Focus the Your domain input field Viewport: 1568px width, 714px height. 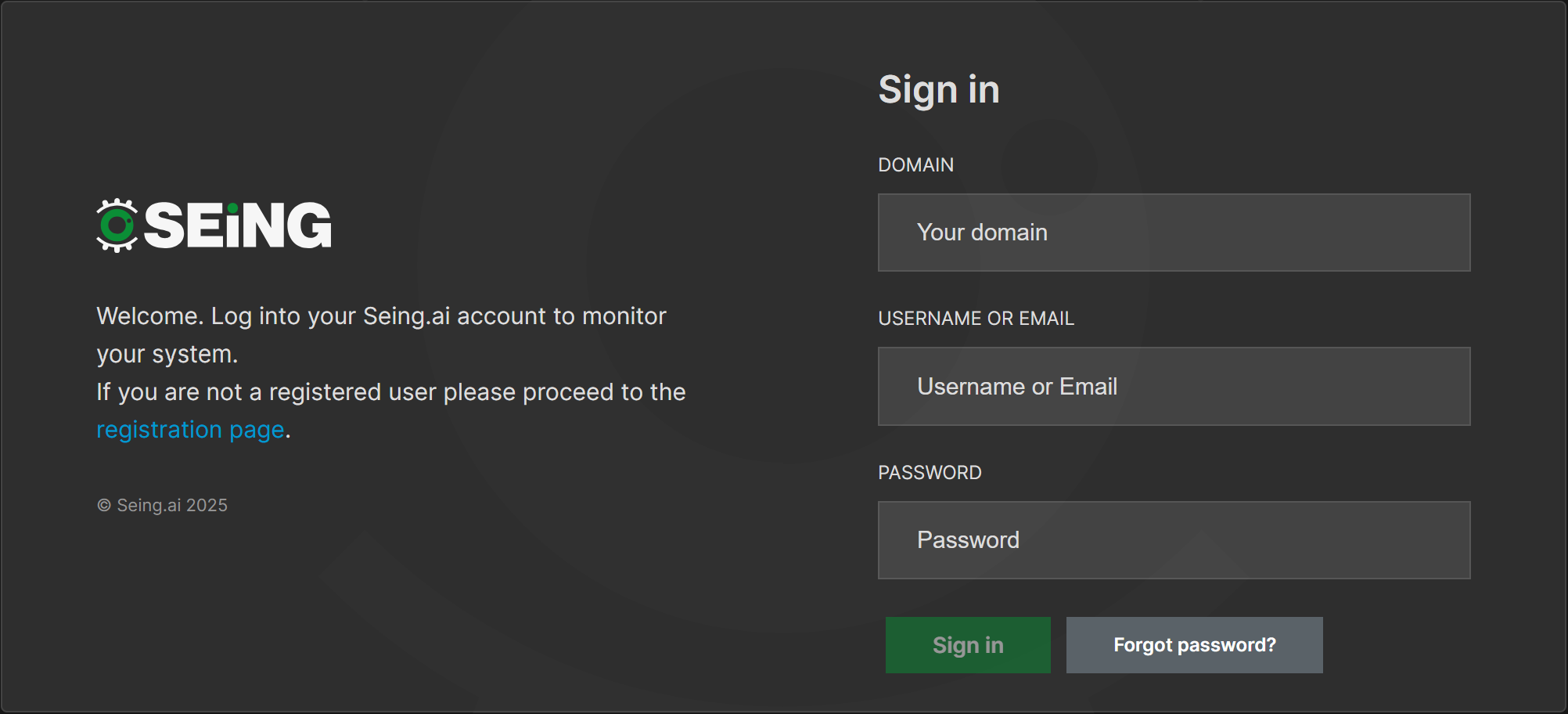pyautogui.click(x=1174, y=233)
